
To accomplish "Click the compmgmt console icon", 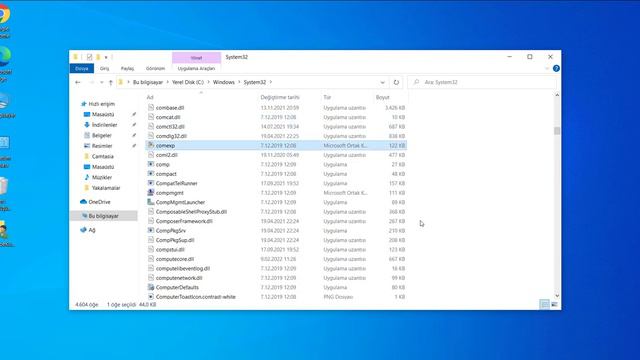I will point(151,193).
